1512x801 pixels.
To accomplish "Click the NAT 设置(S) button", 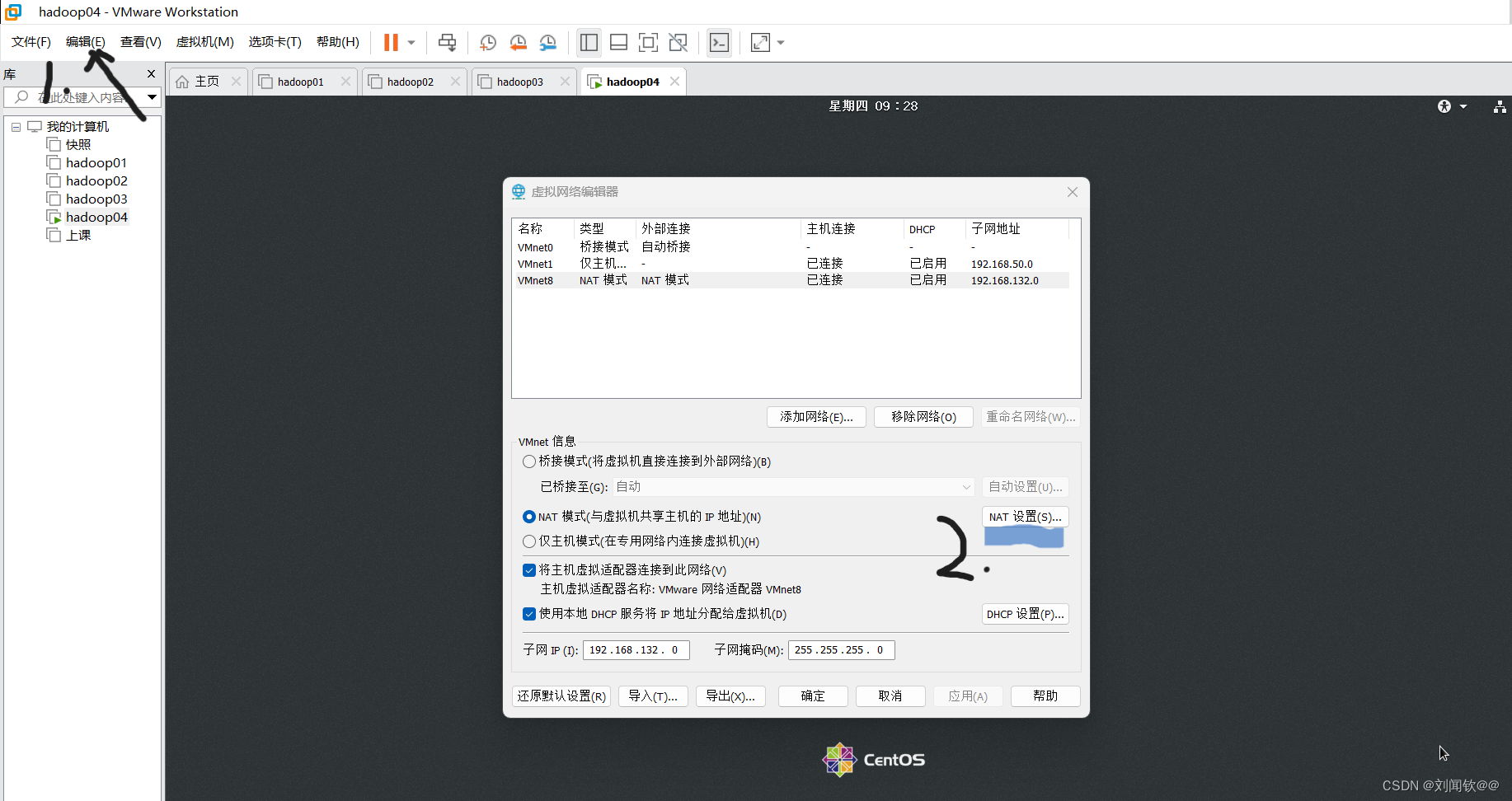I will pyautogui.click(x=1025, y=516).
